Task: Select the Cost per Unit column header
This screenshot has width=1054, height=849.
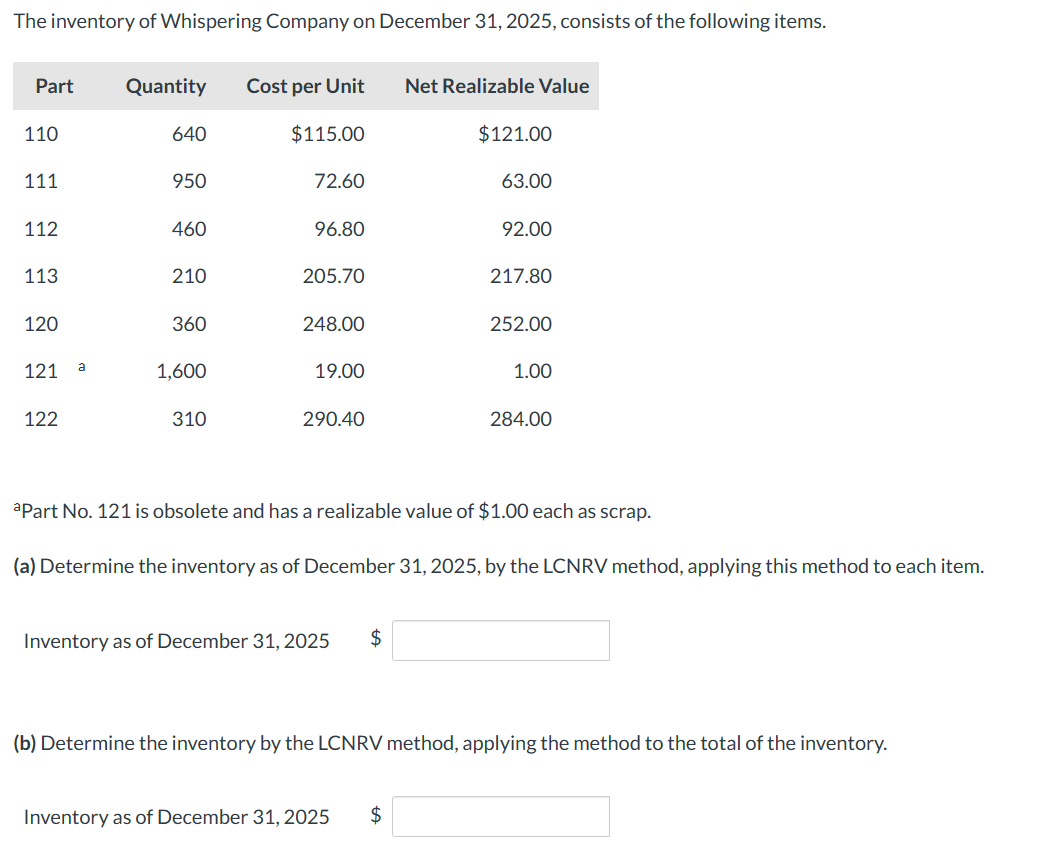Action: tap(305, 86)
